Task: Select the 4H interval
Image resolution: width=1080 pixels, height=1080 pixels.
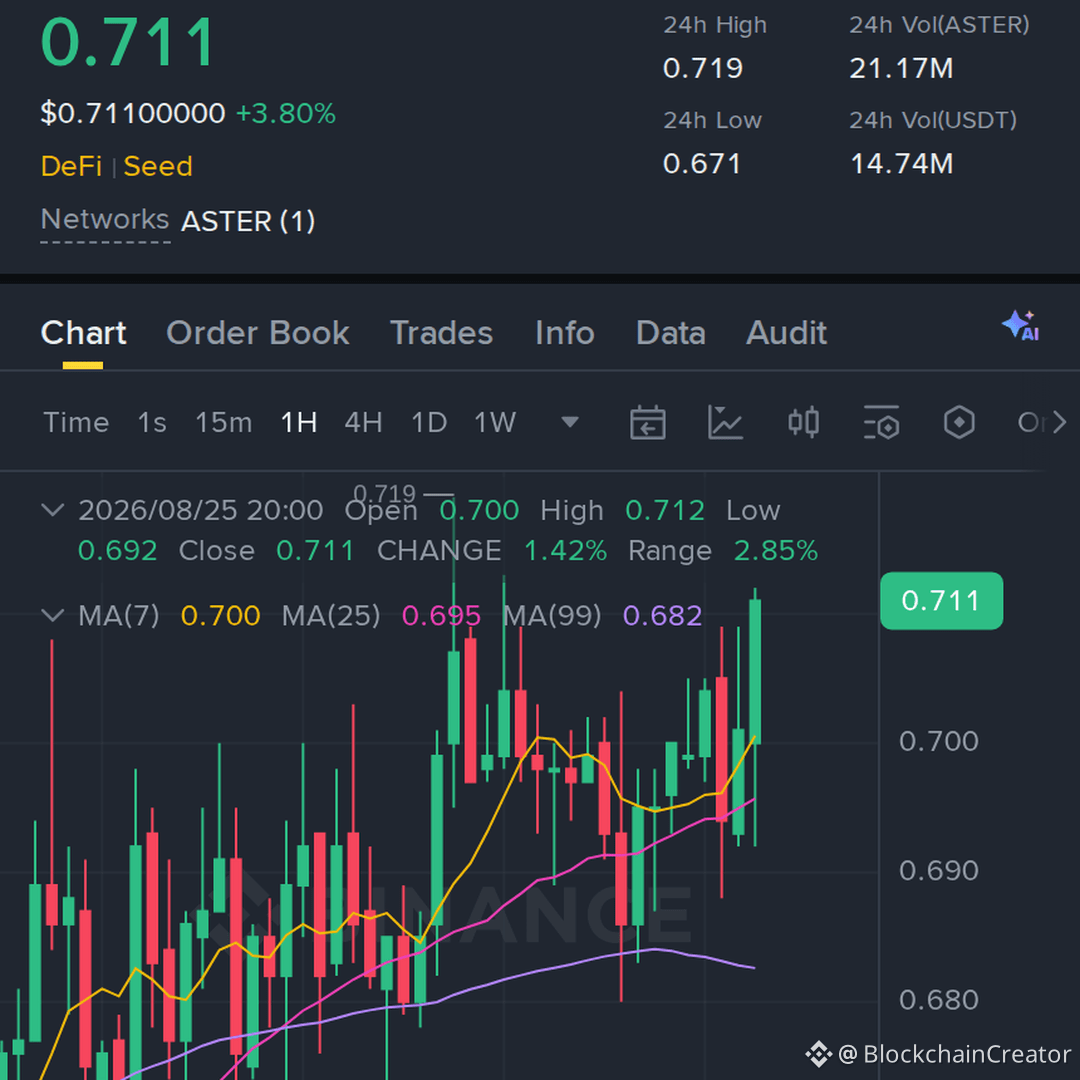Action: point(364,422)
